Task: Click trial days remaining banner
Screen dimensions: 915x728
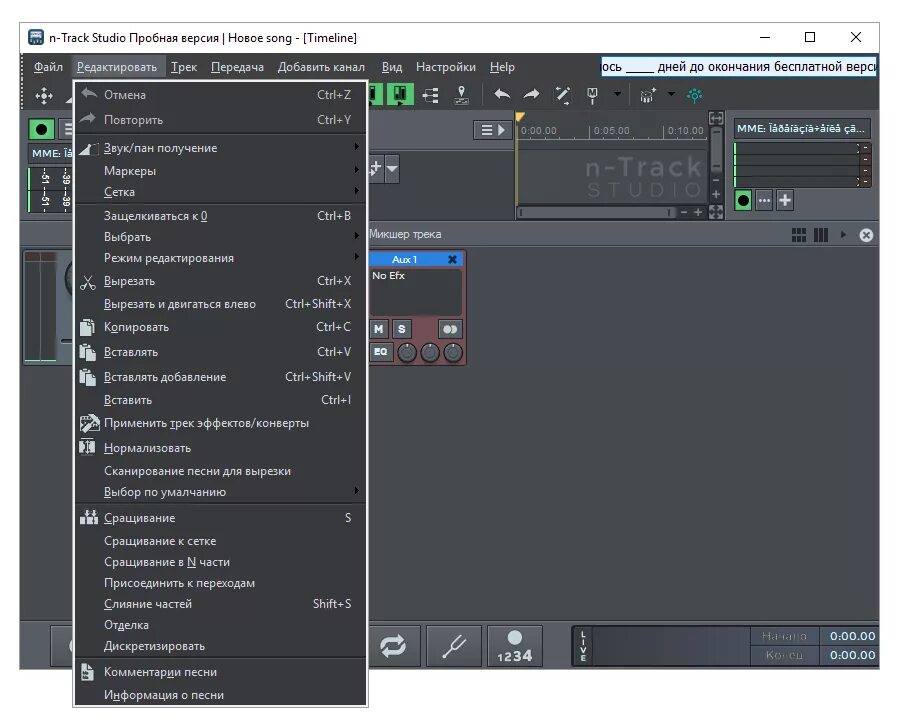Action: click(x=739, y=66)
